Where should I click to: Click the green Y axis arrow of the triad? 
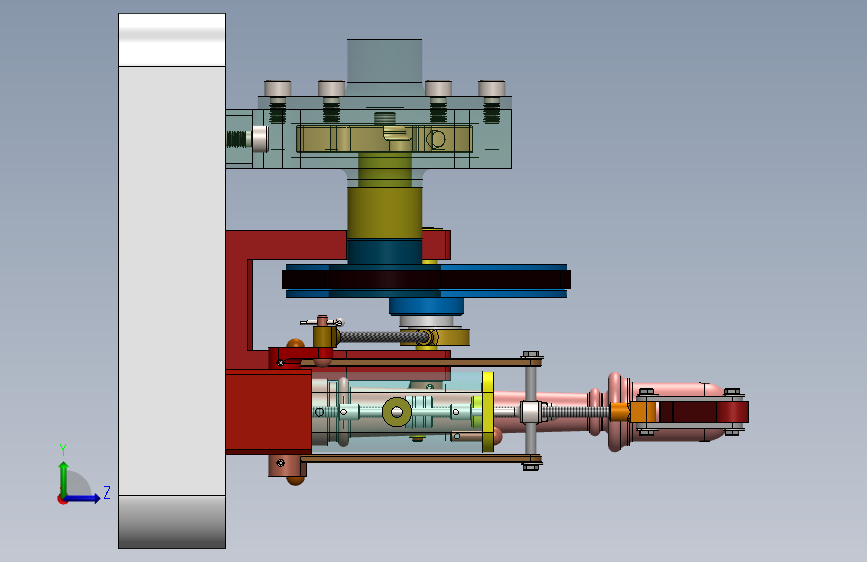(64, 477)
